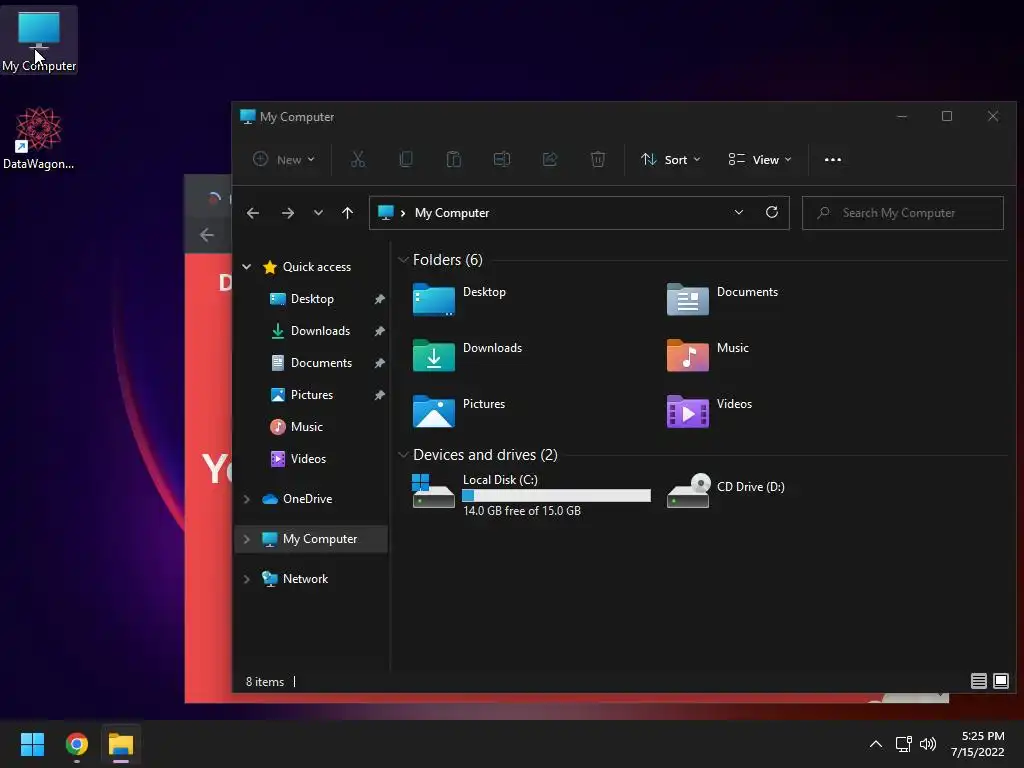Open the New dropdown menu
Viewport: 1024px width, 768px height.
click(x=284, y=159)
